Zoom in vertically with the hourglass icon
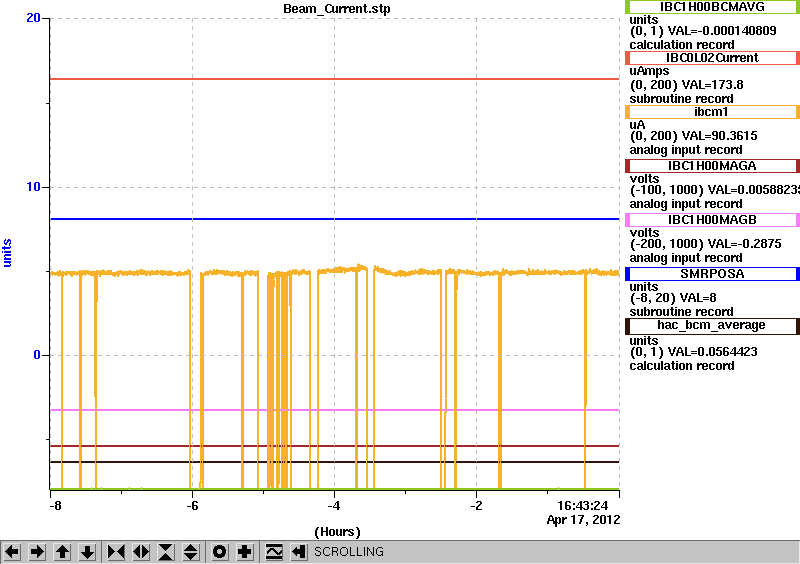800x564 pixels. coord(166,552)
